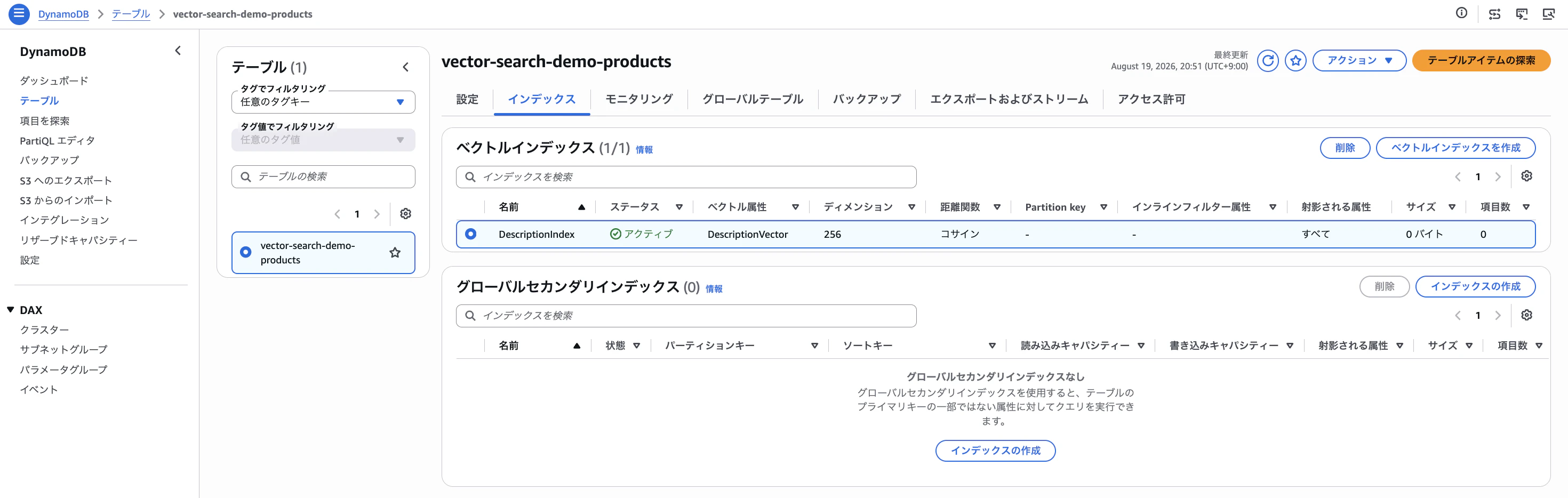Next page arrow in vector index pagination
Image resolution: width=1568 pixels, height=498 pixels.
tap(1498, 176)
